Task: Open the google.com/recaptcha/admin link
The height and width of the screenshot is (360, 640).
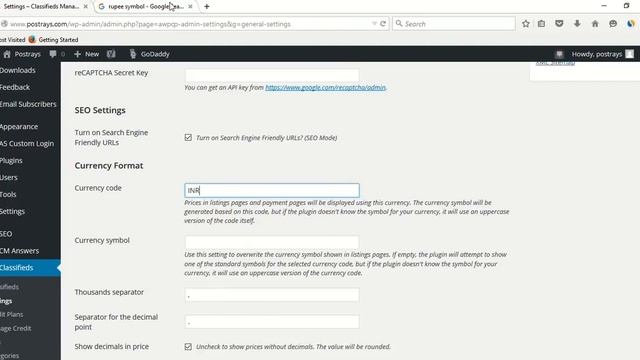Action: [325, 87]
